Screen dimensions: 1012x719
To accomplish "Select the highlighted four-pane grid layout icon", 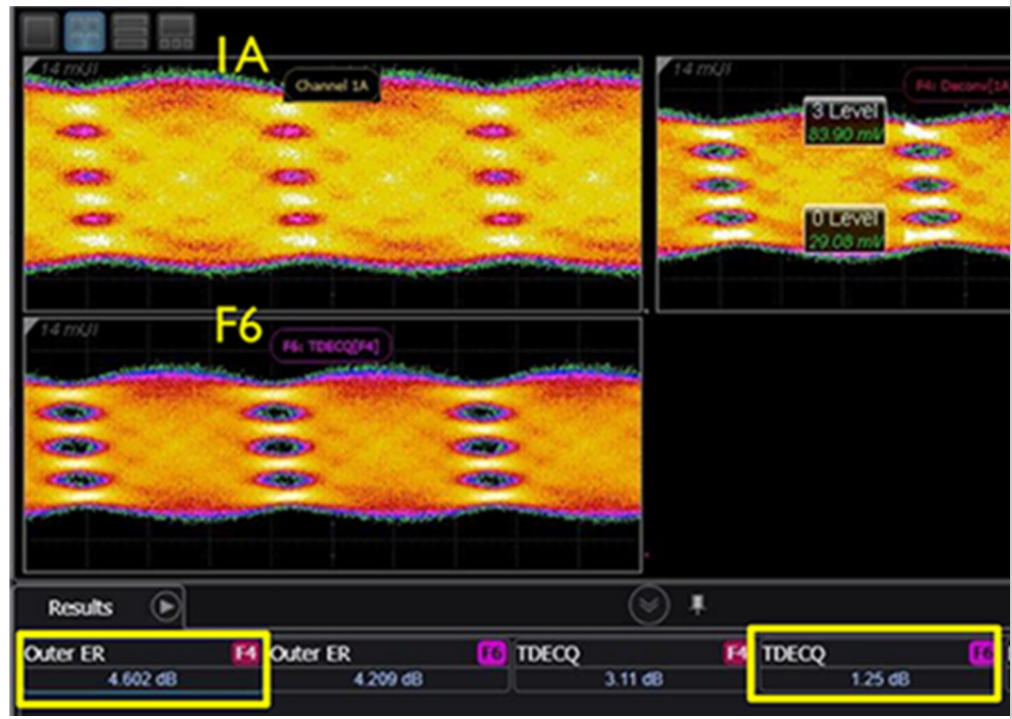I will coord(85,32).
